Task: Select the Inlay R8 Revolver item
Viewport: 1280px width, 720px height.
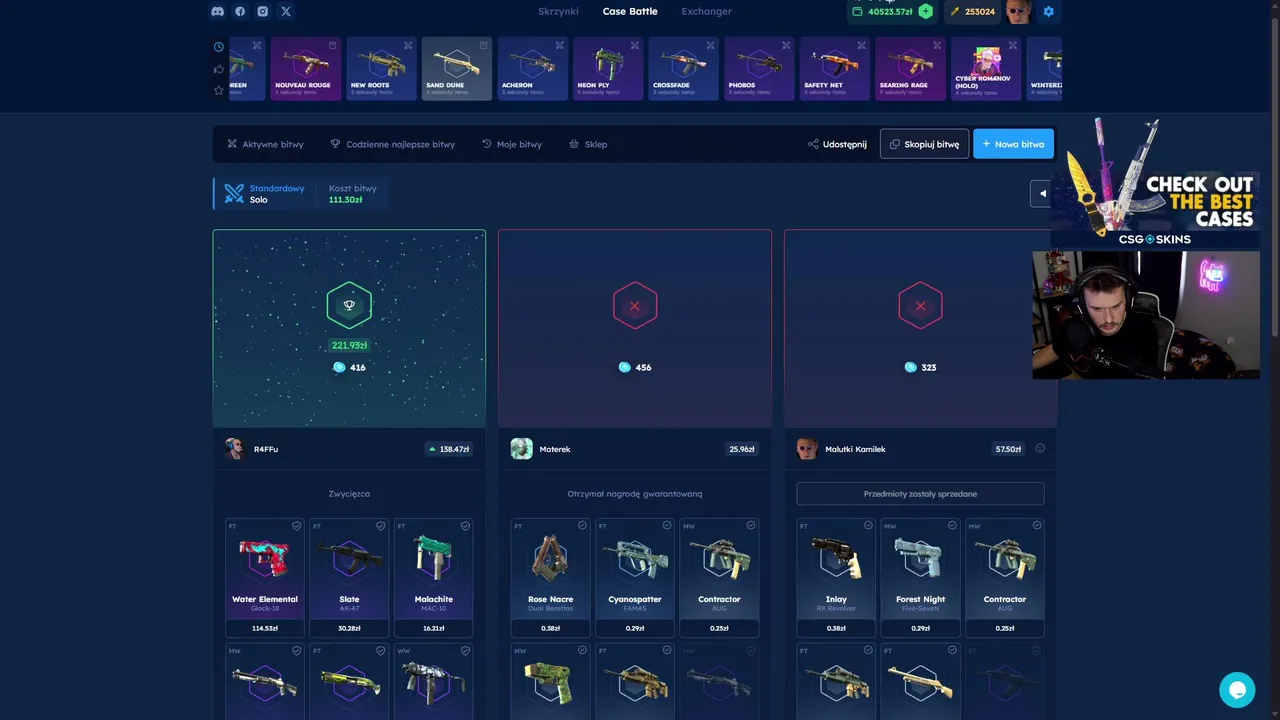Action: tap(836, 577)
